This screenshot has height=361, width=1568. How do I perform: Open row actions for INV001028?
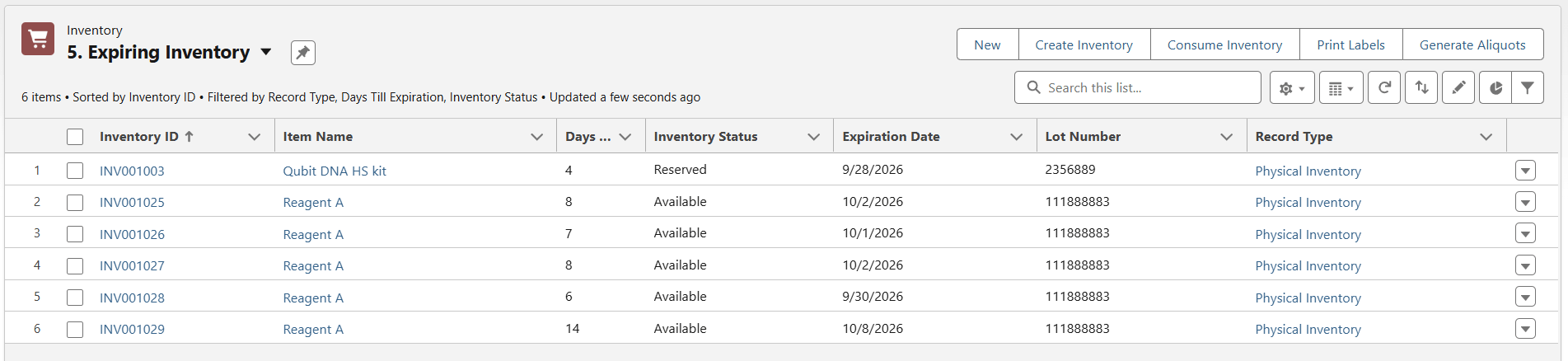1525,298
